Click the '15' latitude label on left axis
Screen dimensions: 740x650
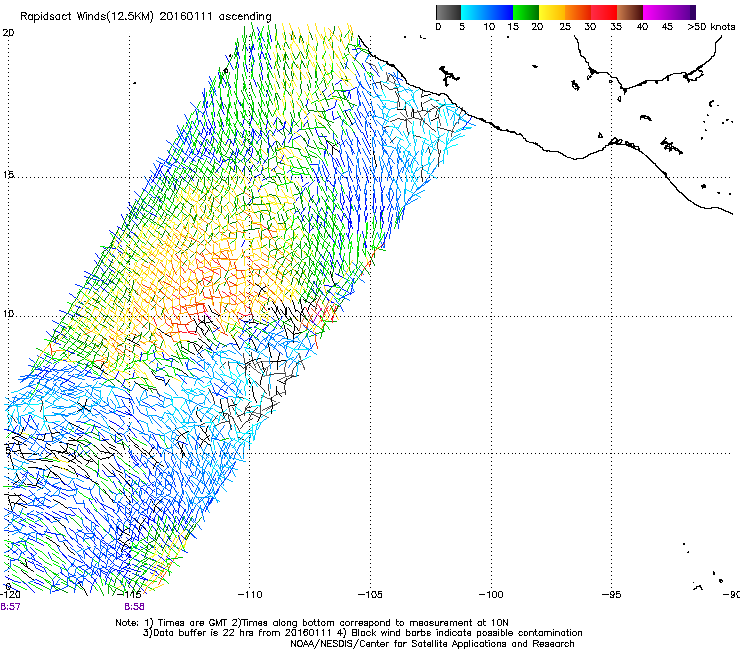pyautogui.click(x=8, y=175)
